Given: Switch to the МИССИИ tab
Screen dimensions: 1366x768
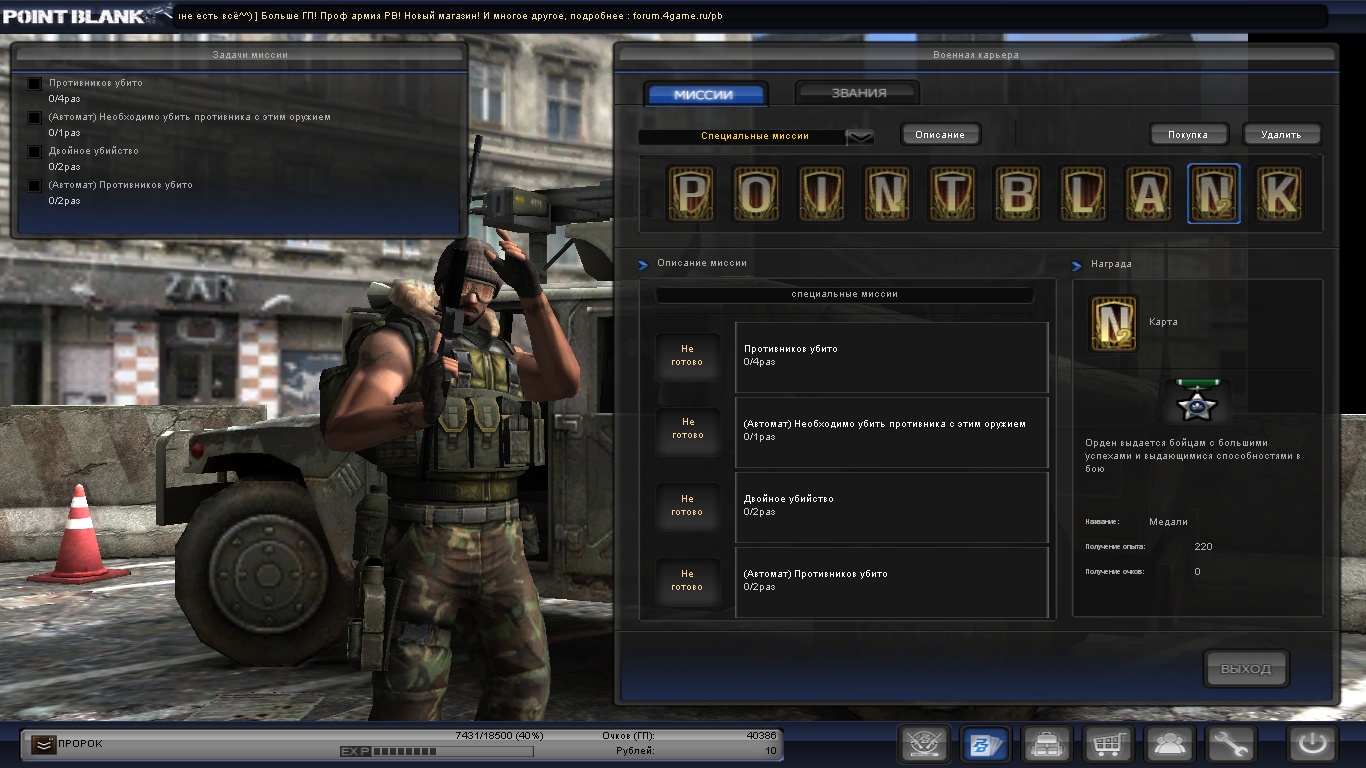Looking at the screenshot, I should (x=705, y=94).
